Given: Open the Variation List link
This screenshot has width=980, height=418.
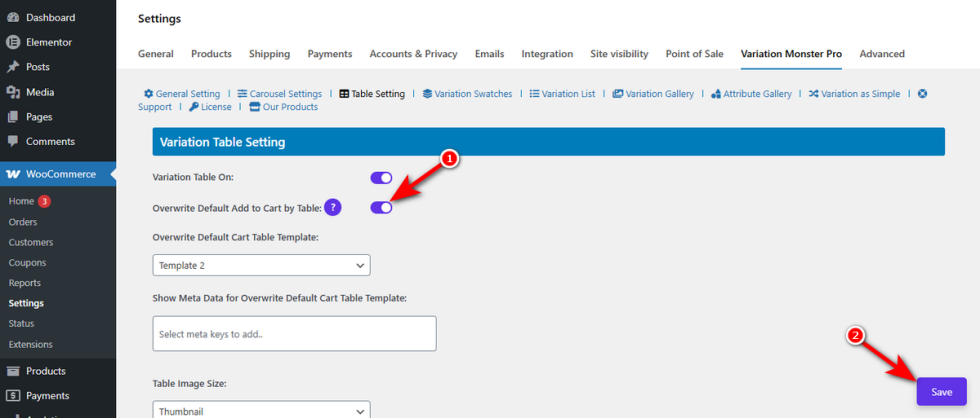Looking at the screenshot, I should tap(568, 94).
